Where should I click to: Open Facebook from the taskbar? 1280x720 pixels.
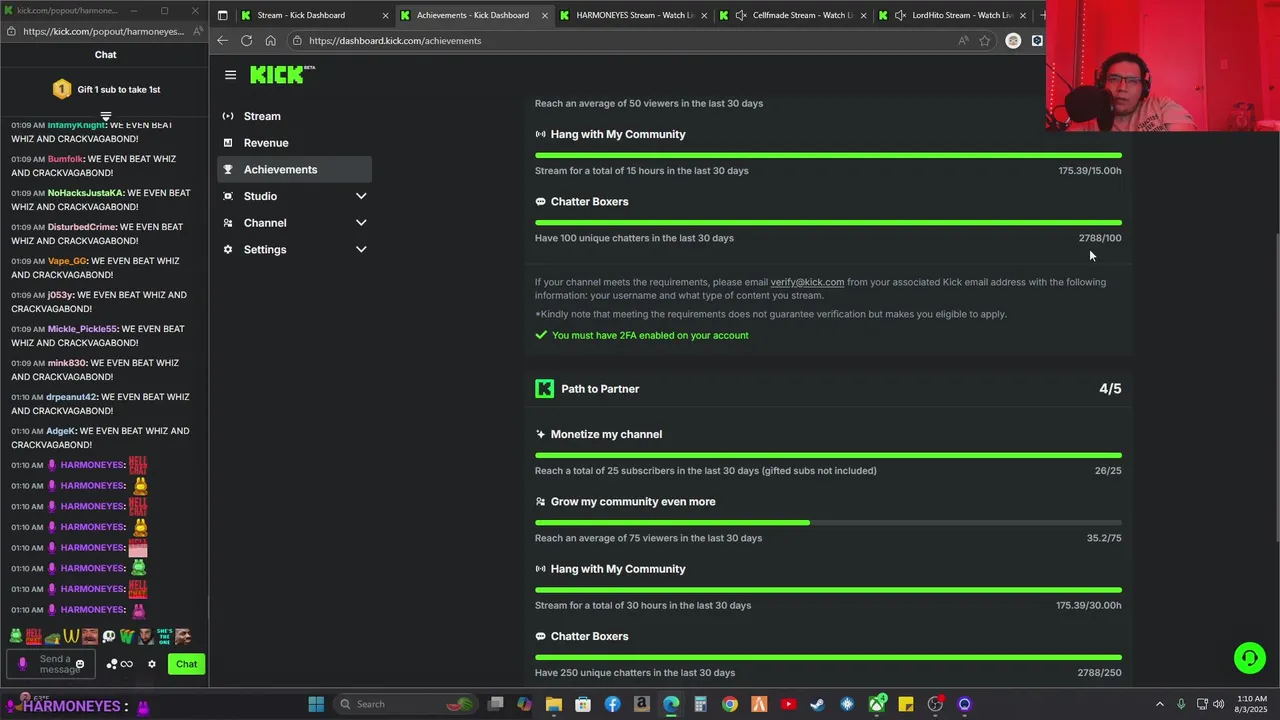[612, 704]
